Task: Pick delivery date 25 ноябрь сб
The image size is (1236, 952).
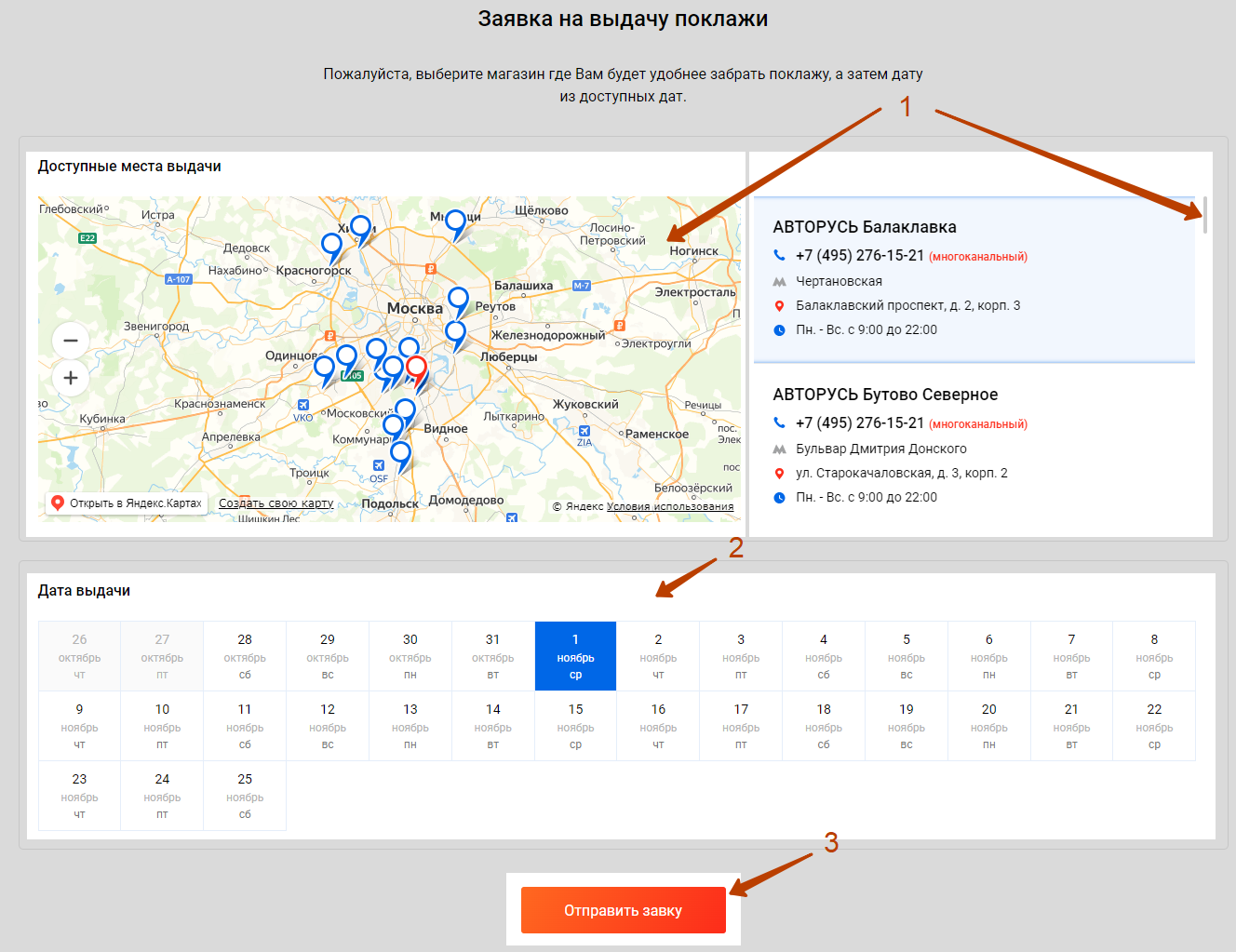Action: [x=245, y=796]
